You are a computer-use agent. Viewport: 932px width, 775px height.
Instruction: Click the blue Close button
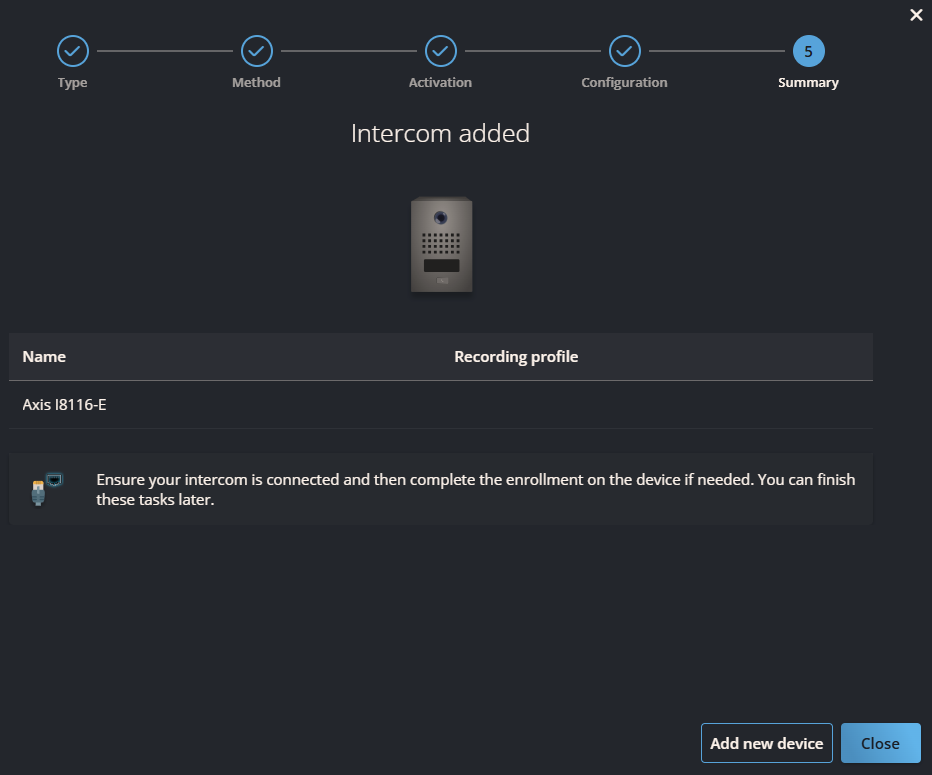tap(880, 743)
